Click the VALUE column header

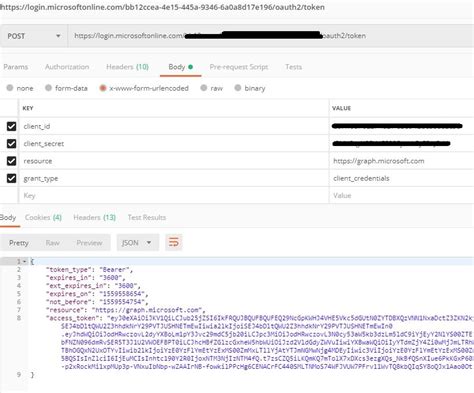point(341,108)
